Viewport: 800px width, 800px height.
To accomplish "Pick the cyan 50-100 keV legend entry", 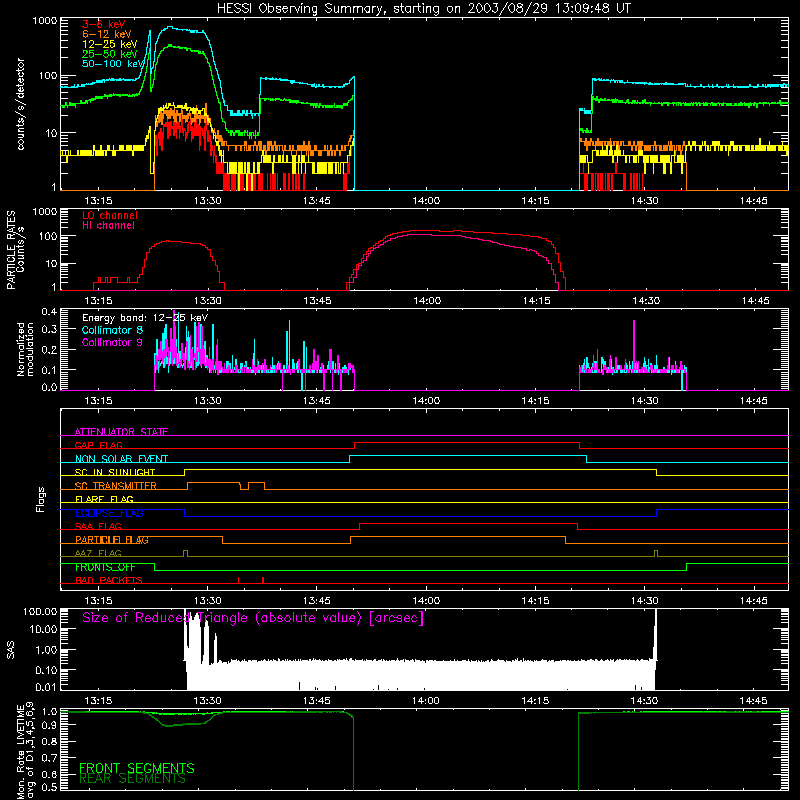I will (113, 64).
